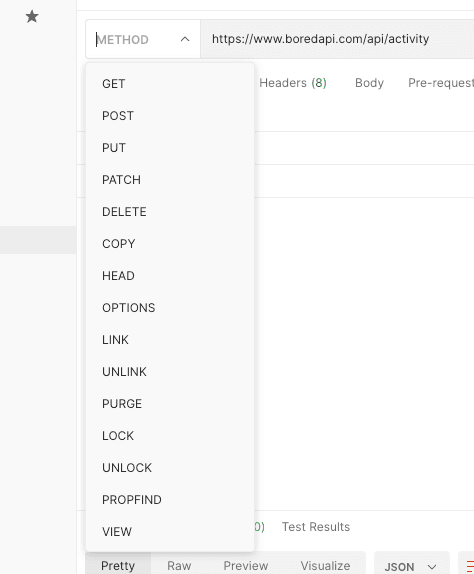Select VIEW at the list bottom
Viewport: 474px width, 574px height.
coord(170,532)
